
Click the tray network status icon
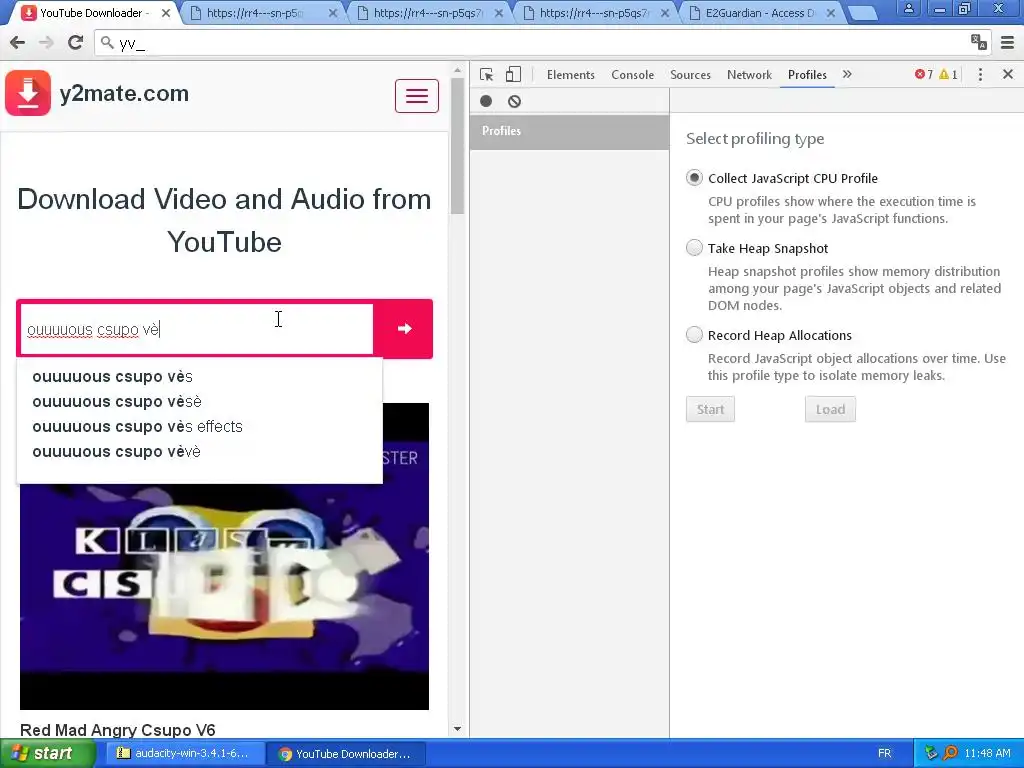(x=931, y=753)
